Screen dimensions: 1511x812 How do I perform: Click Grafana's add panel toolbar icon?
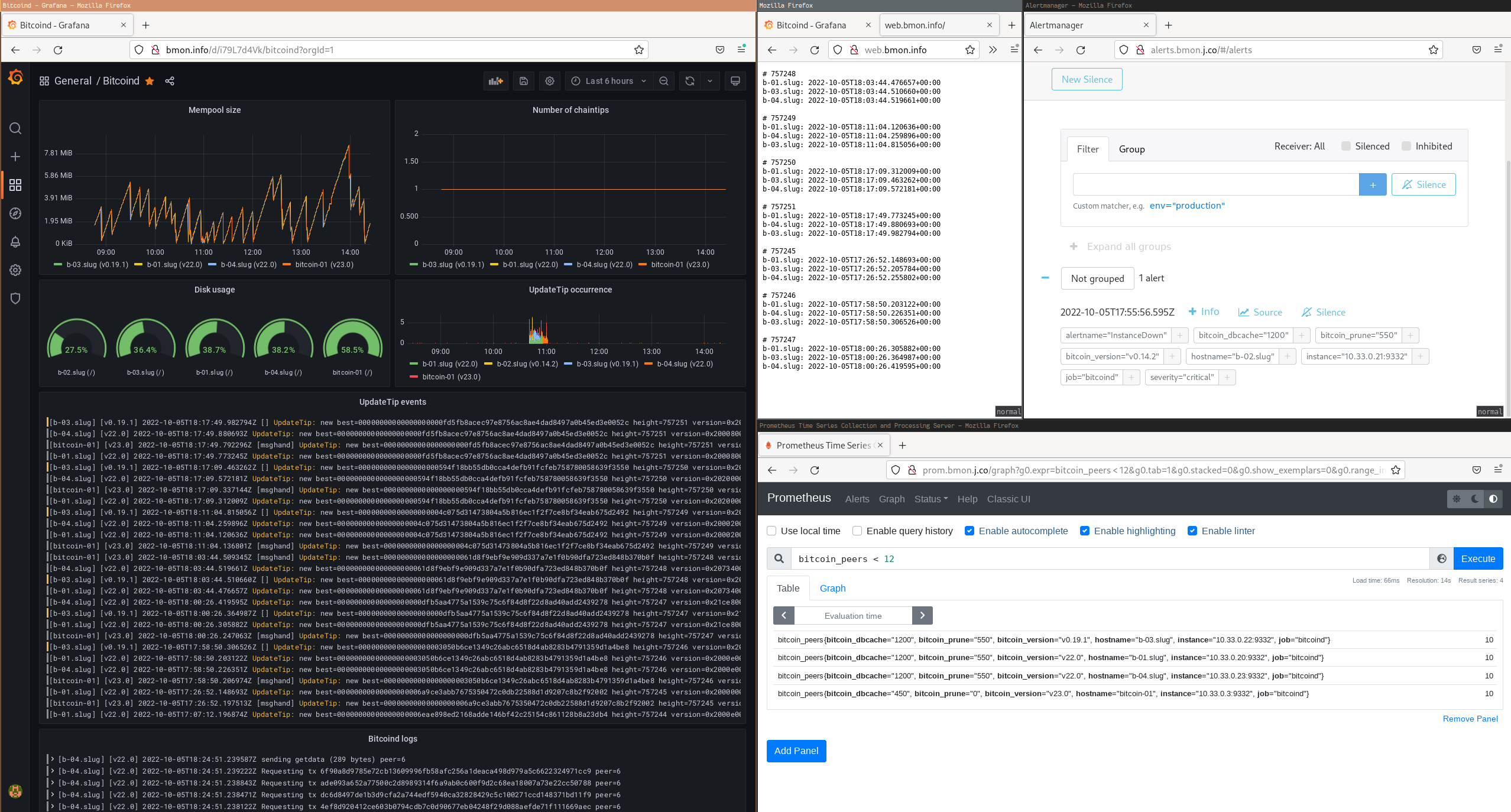(x=495, y=81)
